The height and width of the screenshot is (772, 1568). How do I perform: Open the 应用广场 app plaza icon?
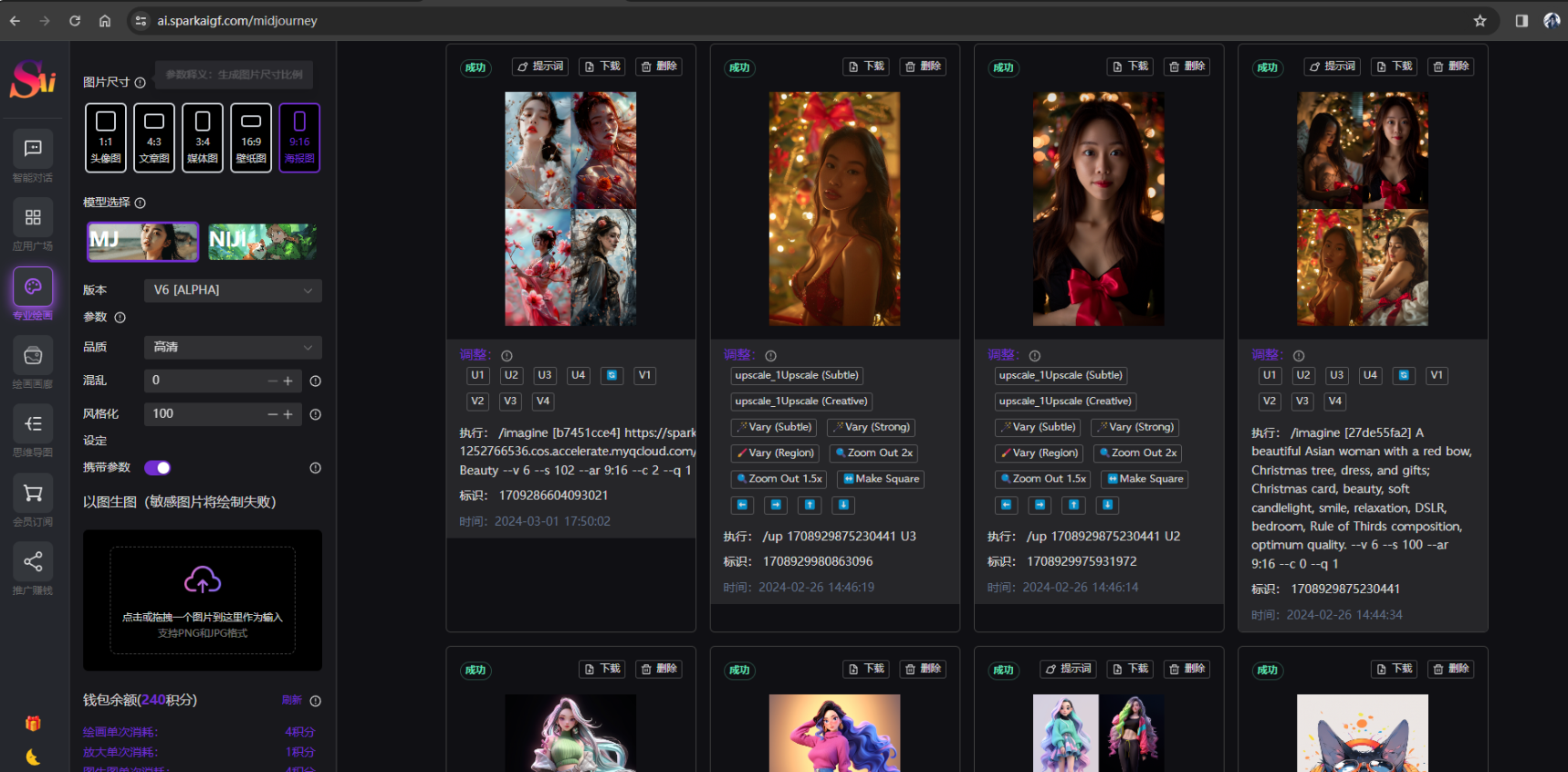pos(33,218)
